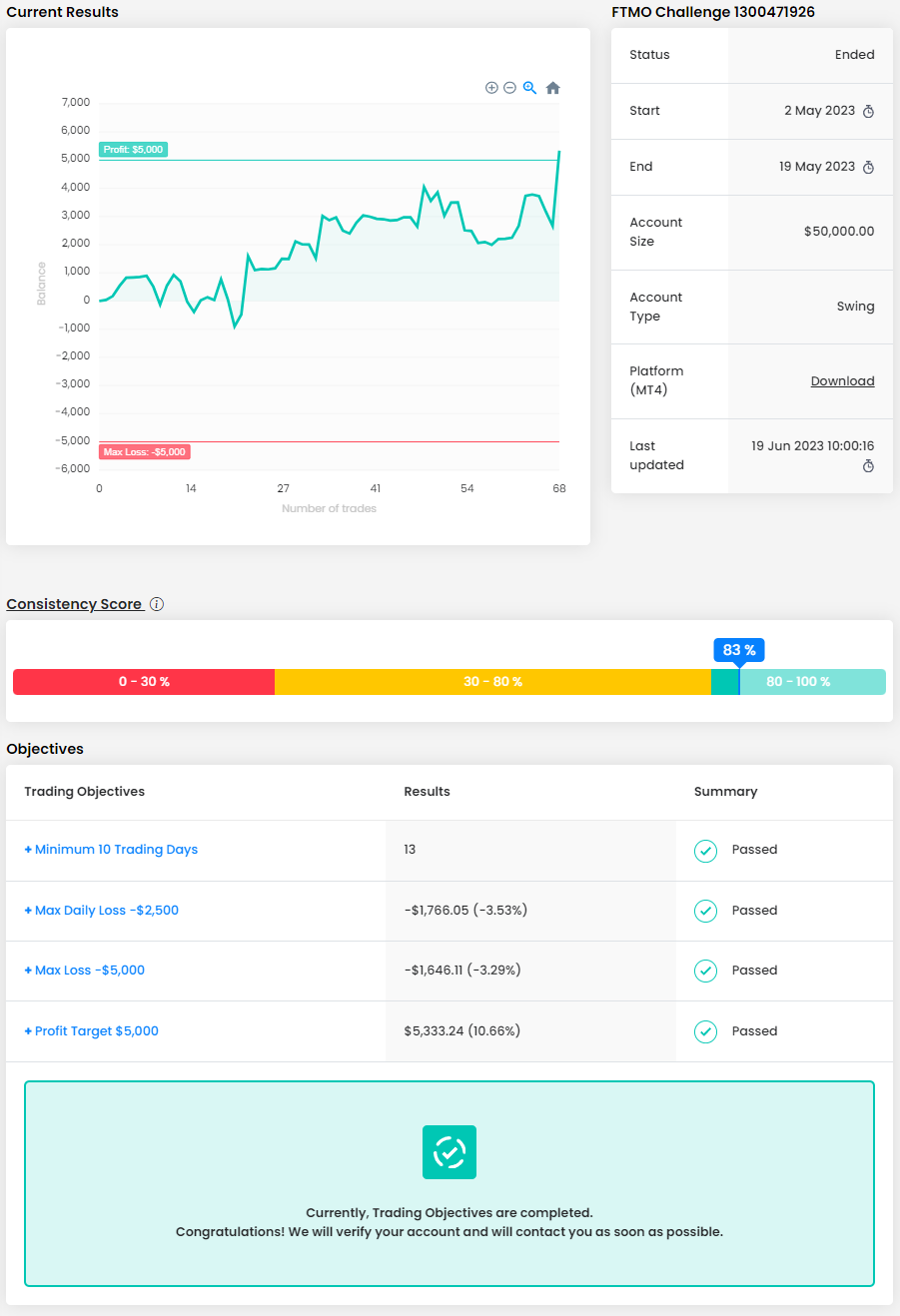
Task: Zoom in on the balance chart
Action: pos(491,88)
